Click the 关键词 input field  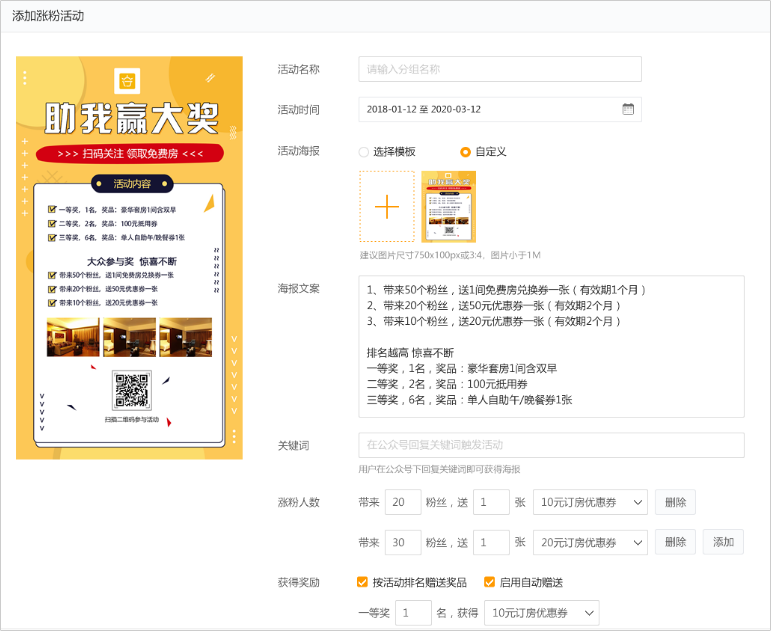(551, 445)
